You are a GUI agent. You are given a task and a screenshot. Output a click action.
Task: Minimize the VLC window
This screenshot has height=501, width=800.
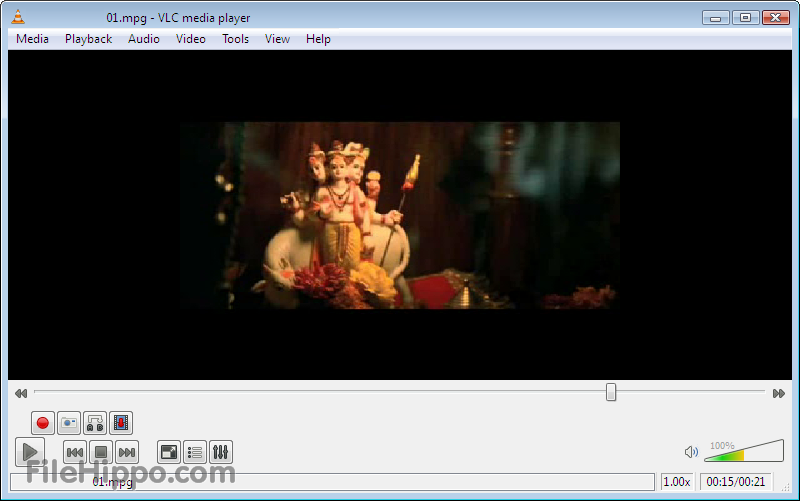[x=715, y=18]
